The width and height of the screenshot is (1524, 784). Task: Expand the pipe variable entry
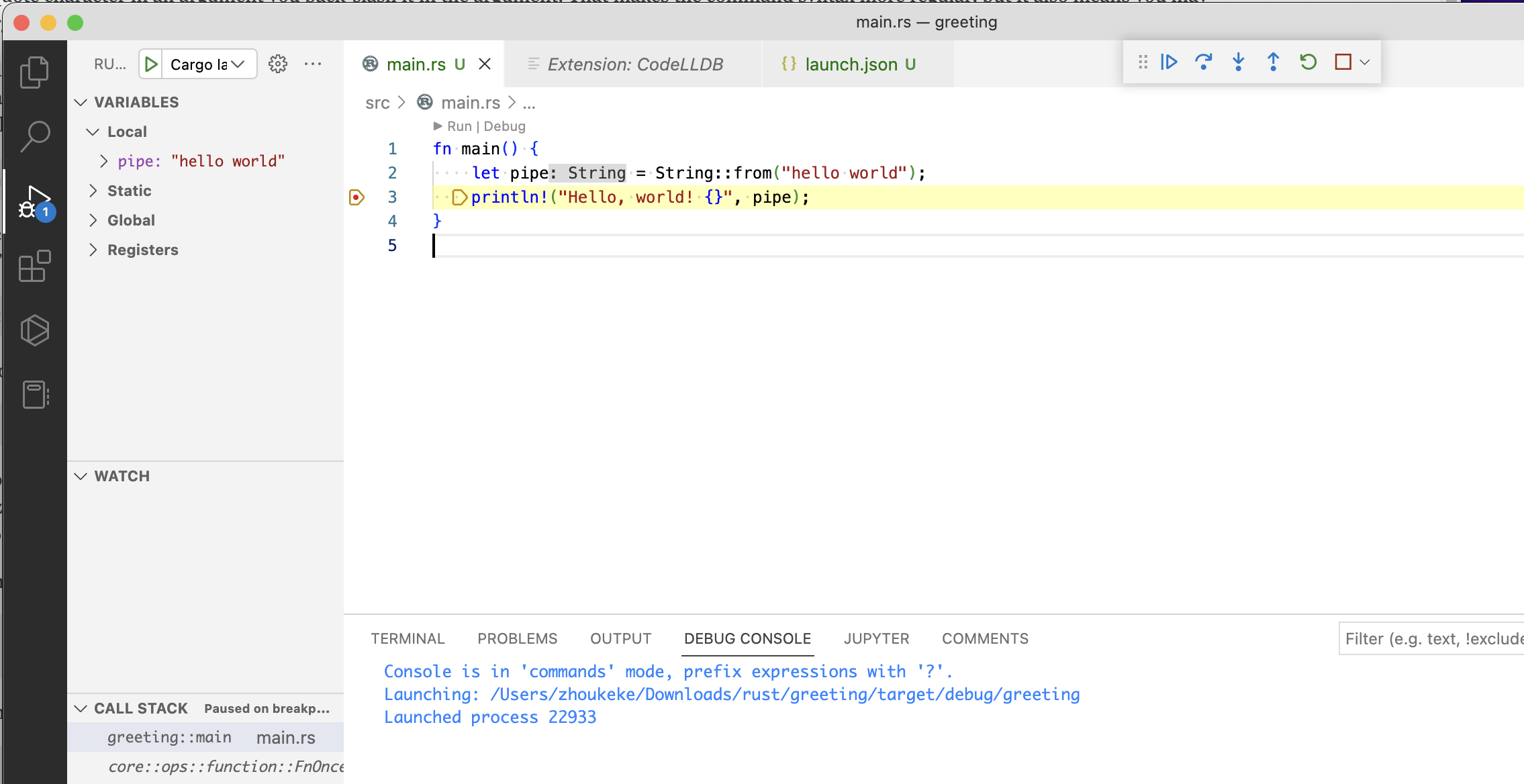(x=104, y=161)
